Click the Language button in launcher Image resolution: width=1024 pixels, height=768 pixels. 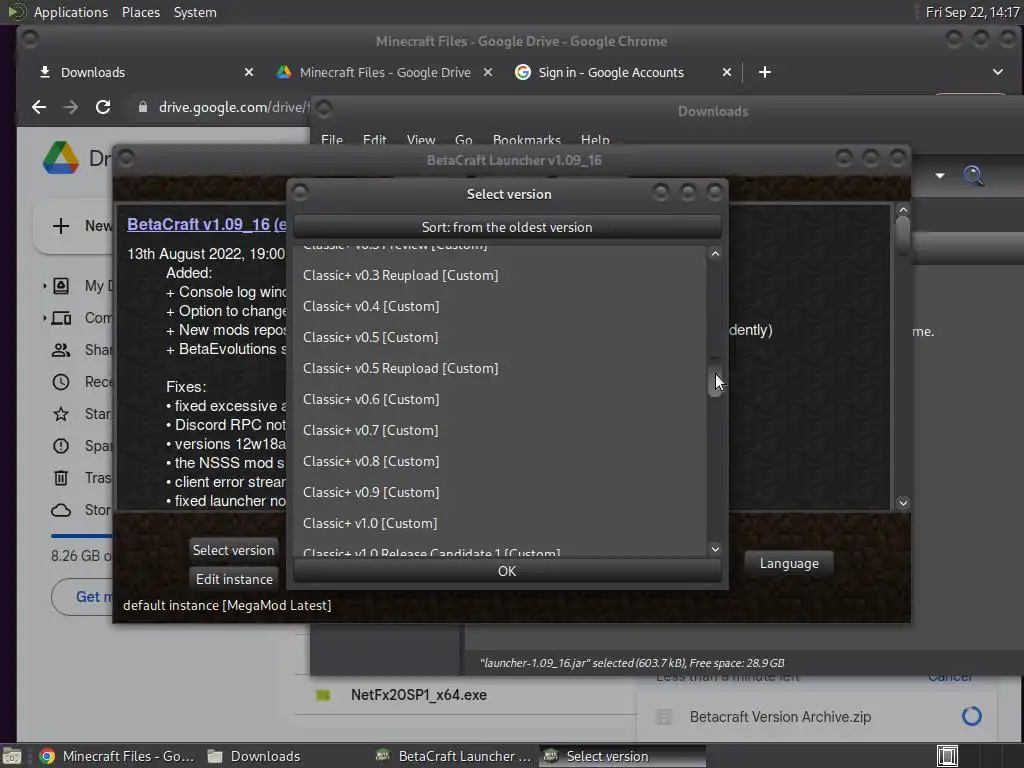(x=789, y=564)
